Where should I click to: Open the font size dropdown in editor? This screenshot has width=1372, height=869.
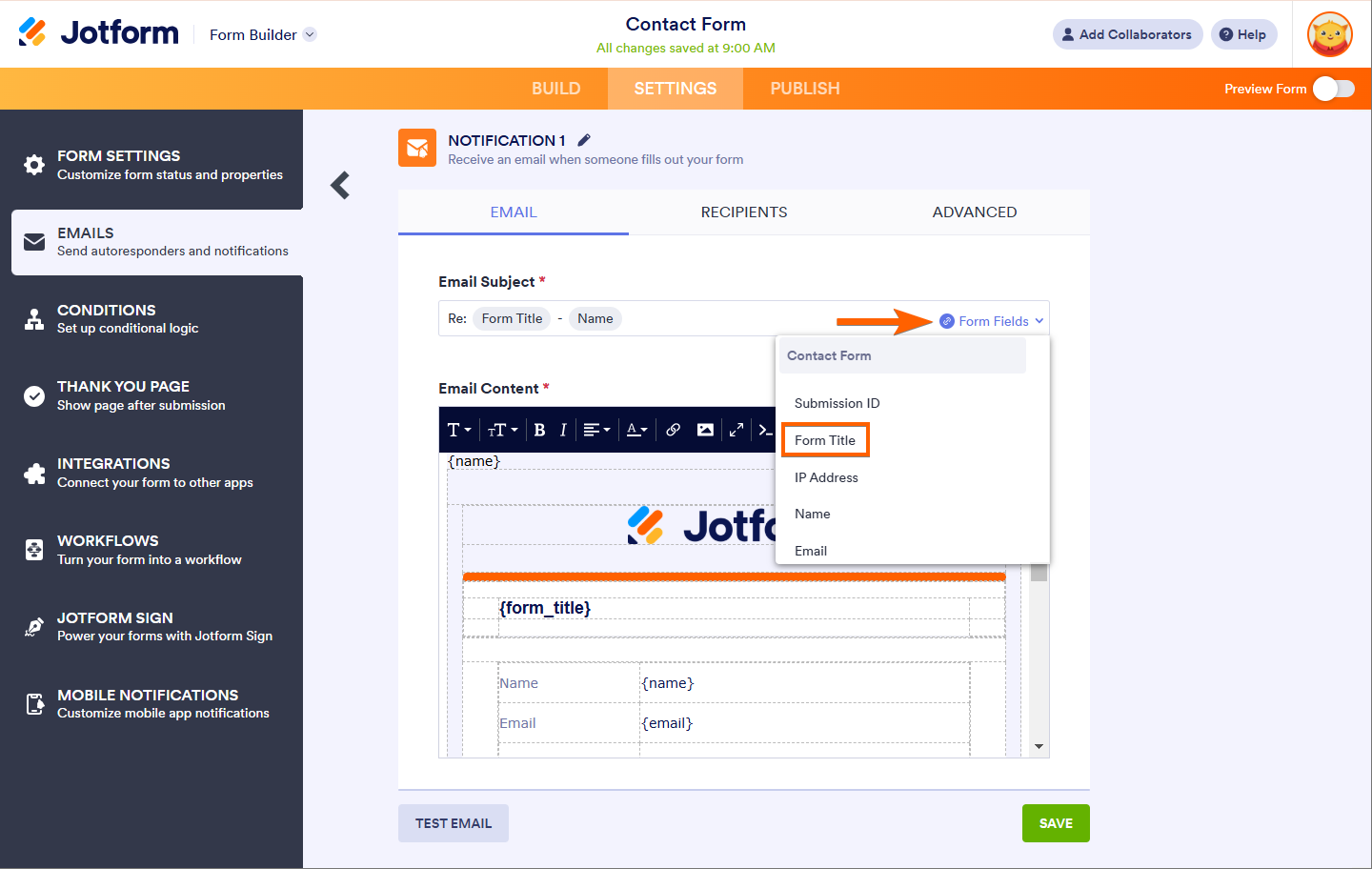point(502,430)
